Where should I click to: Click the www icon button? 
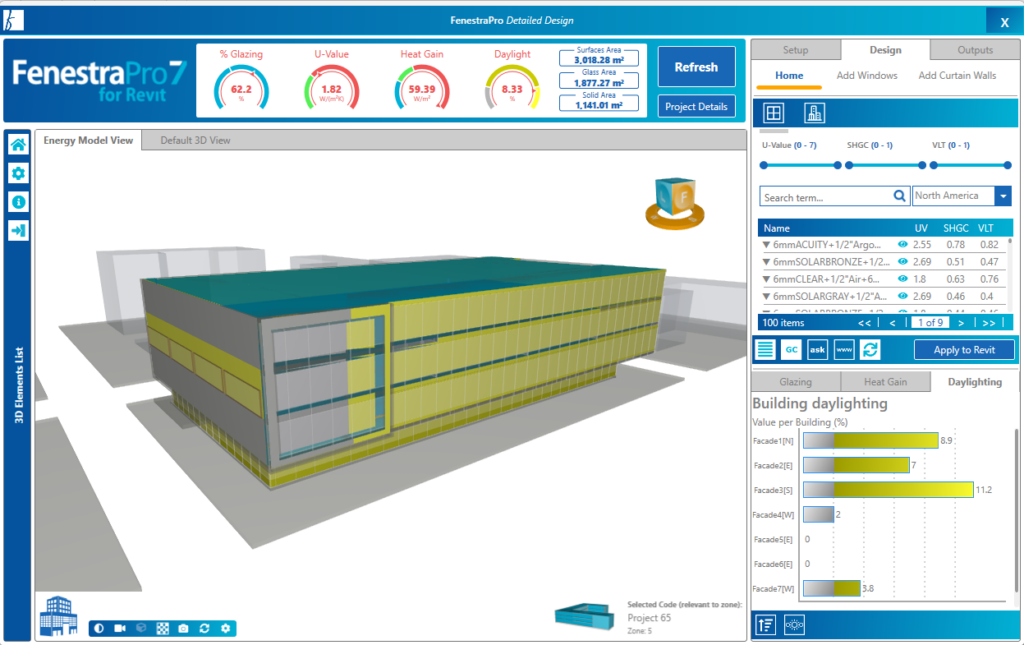coord(844,349)
